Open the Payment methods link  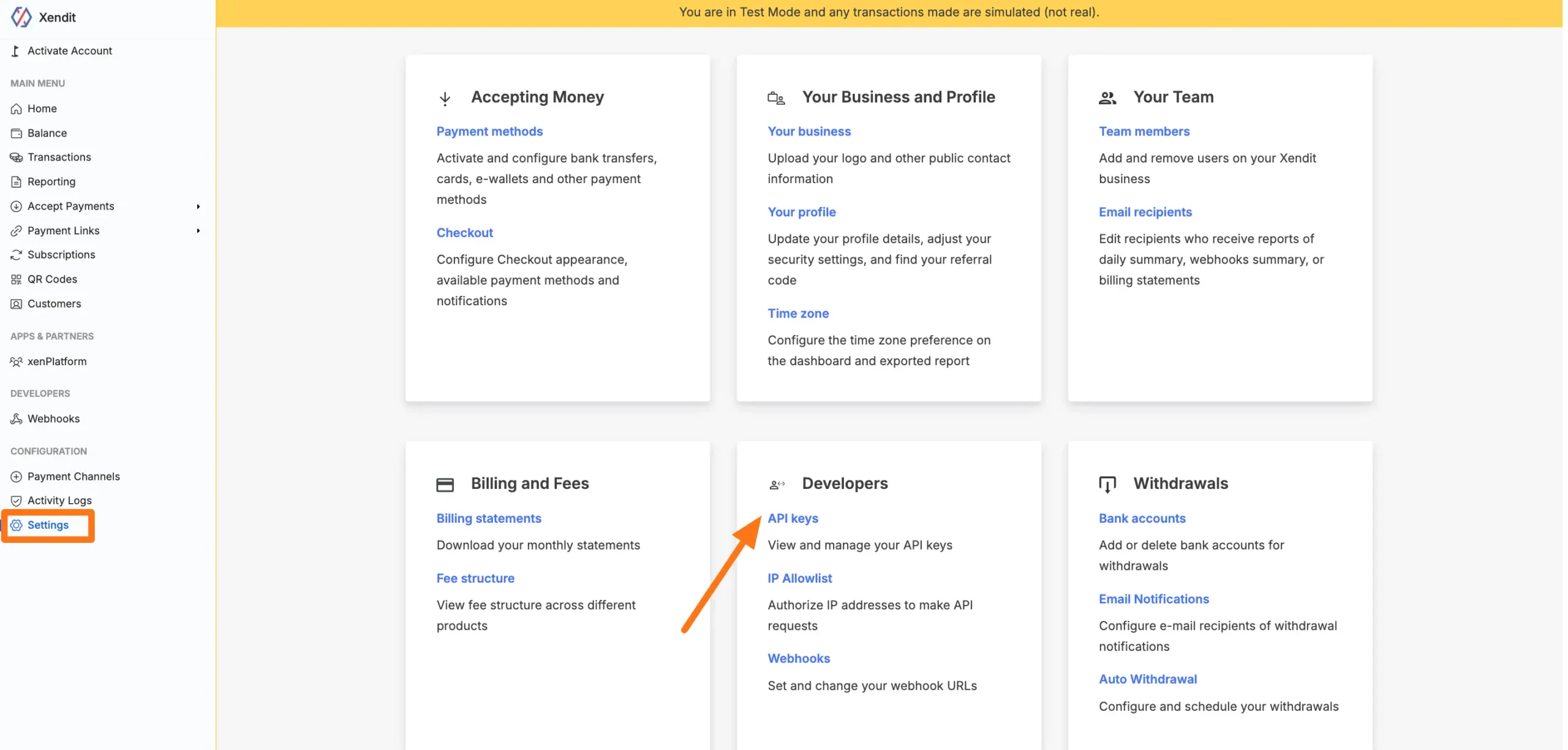[x=489, y=131]
